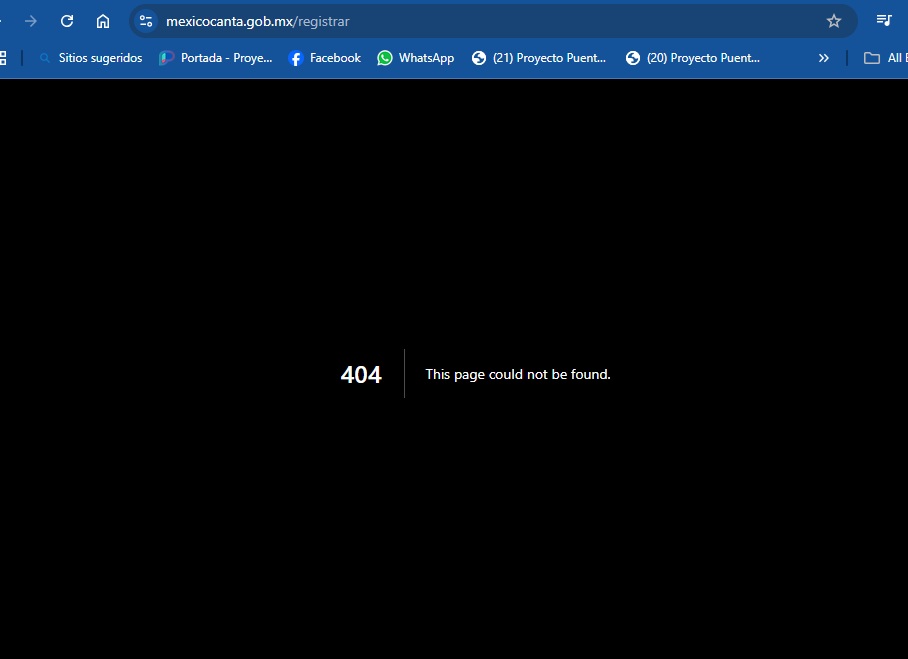
Task: Reload the page with the refresh icon
Action: click(67, 21)
